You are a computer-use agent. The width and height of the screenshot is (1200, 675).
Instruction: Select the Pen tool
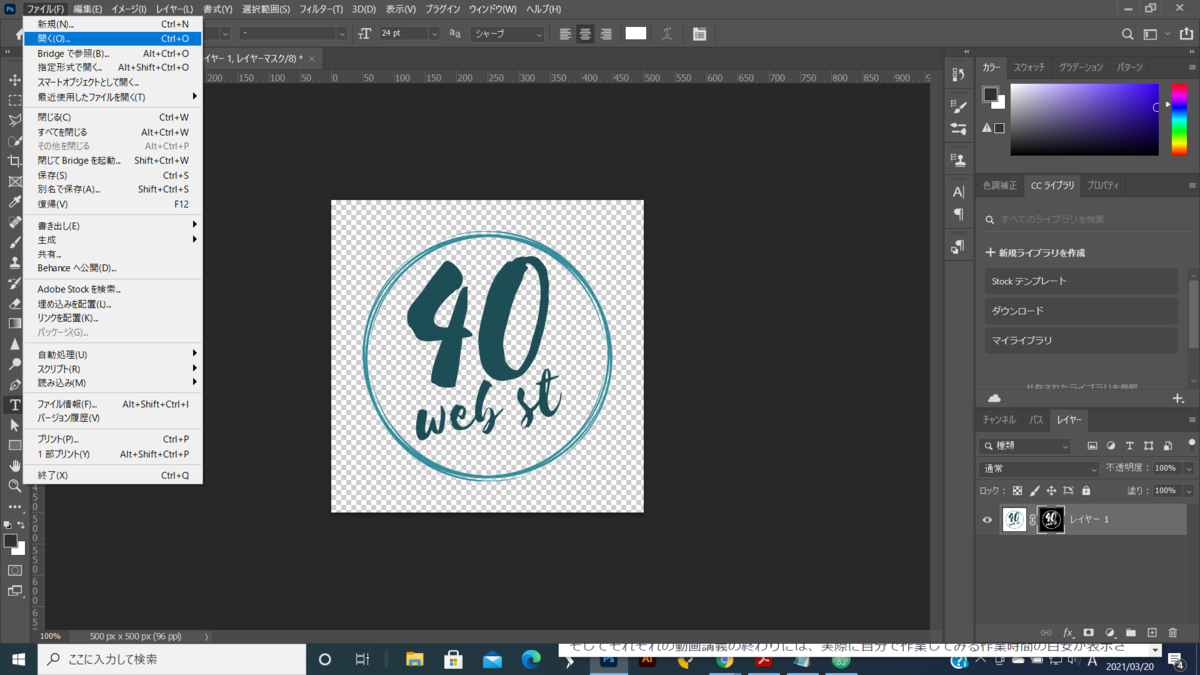click(x=14, y=384)
